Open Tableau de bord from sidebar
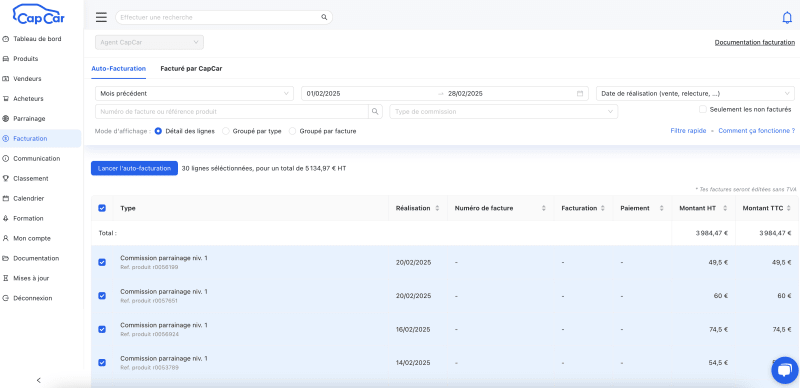The width and height of the screenshot is (800, 388). coord(37,39)
